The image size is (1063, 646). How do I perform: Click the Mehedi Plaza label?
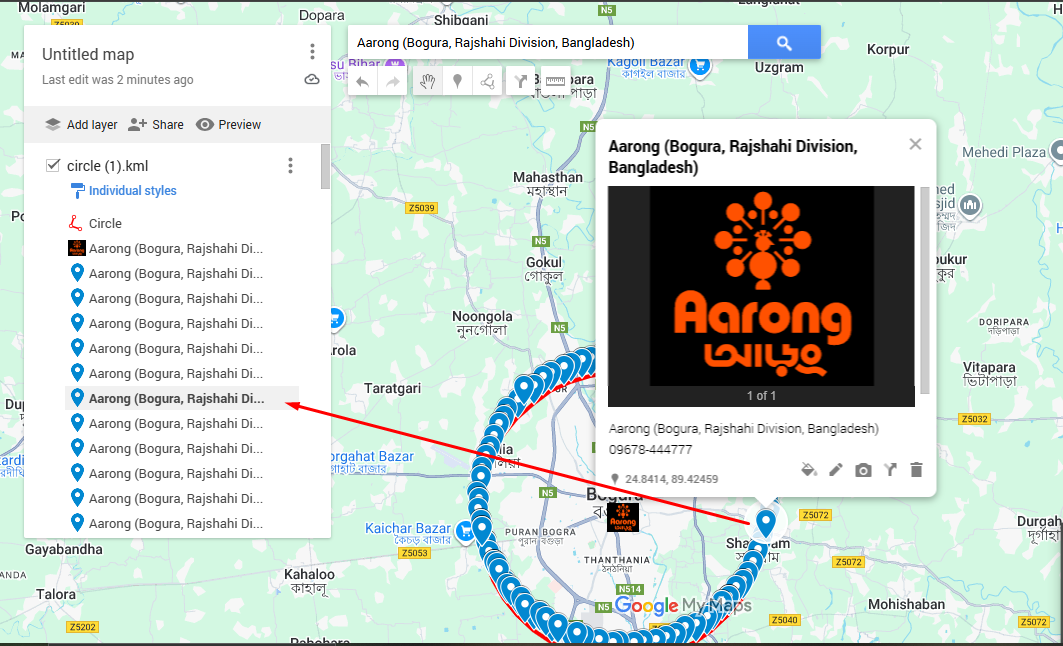[x=1004, y=153]
